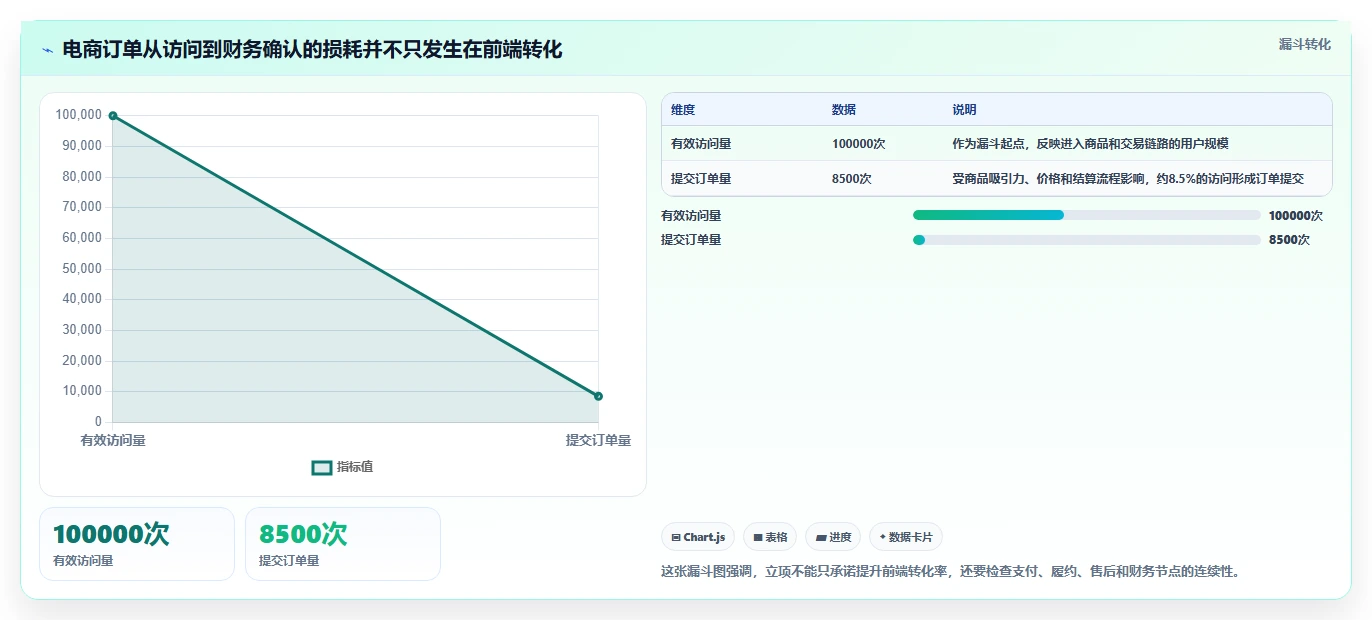
Task: Click the description starting 作为漏斗起点
Action: [x=1090, y=144]
